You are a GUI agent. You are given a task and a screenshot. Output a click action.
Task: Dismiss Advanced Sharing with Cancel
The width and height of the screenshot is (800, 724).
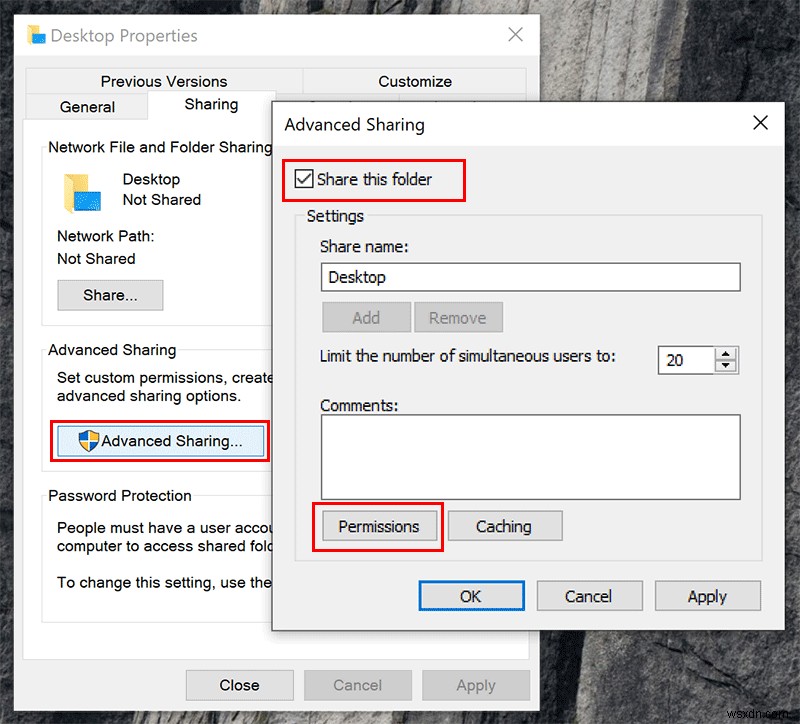[589, 595]
